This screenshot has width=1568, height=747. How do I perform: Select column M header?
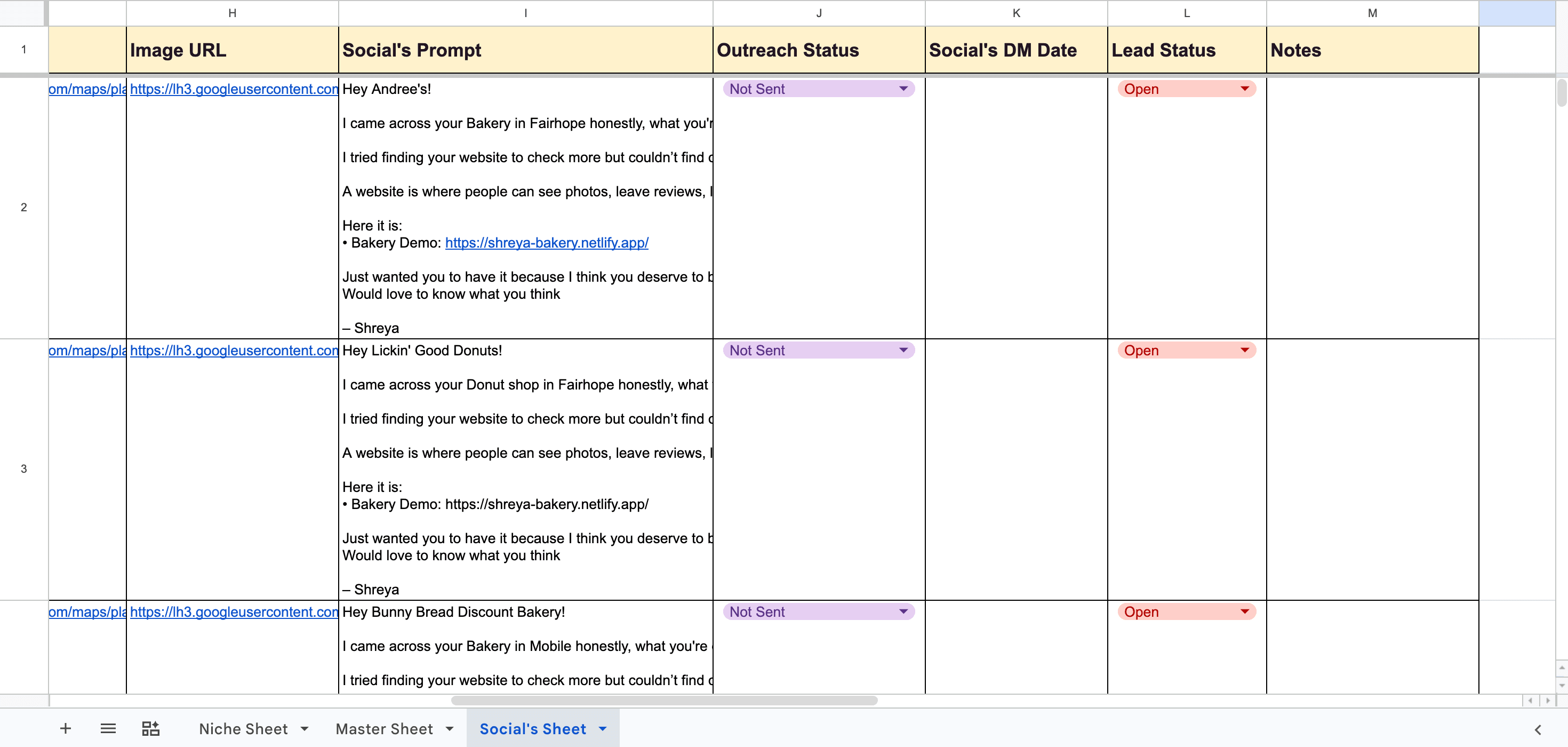pos(1372,13)
